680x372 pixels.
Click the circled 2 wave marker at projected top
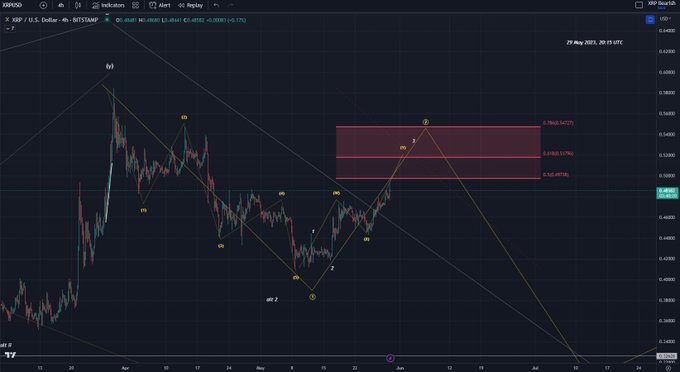pyautogui.click(x=426, y=122)
